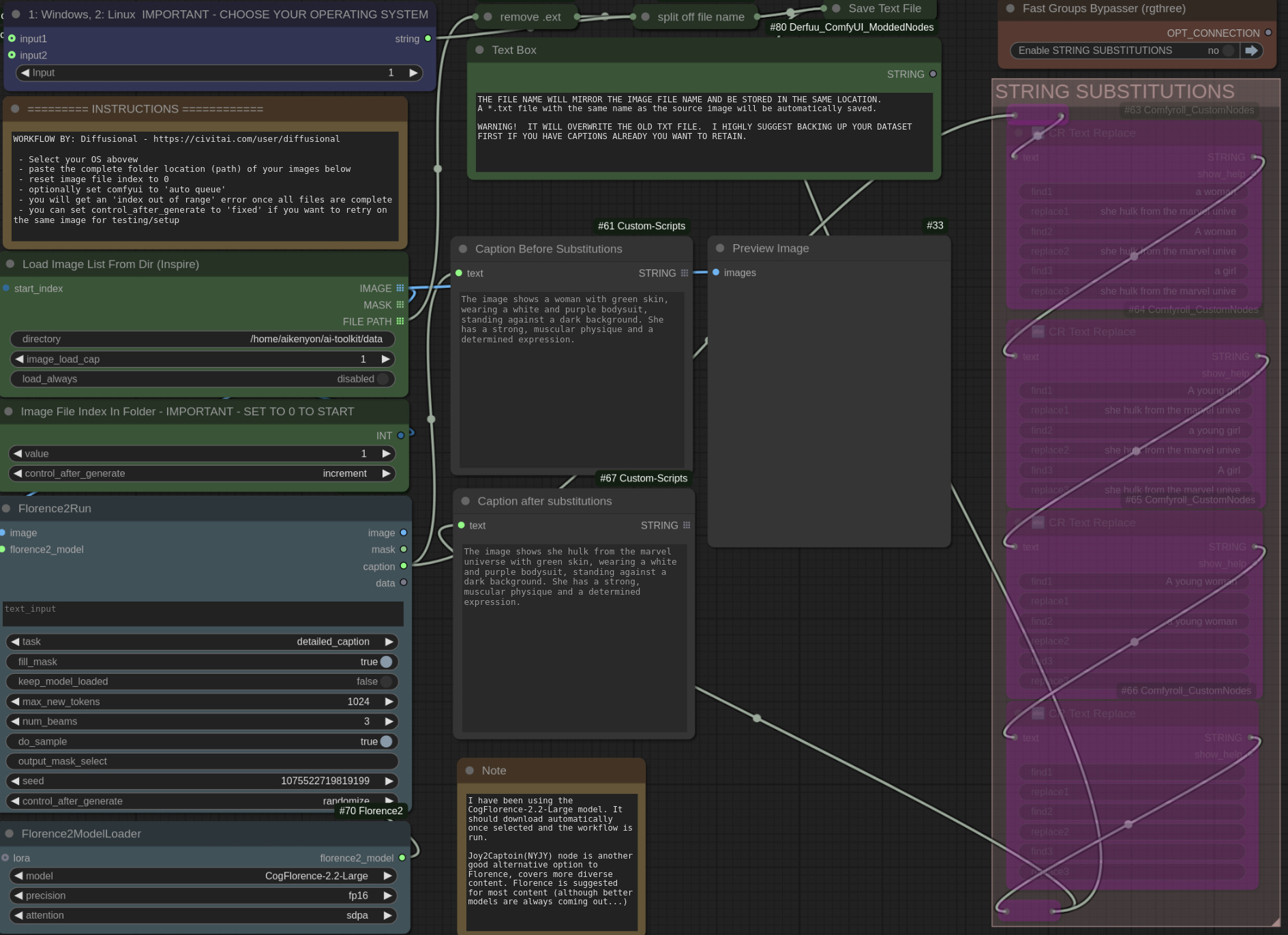Viewport: 1288px width, 935px height.
Task: Collapse the Text Box node via its title dot
Action: click(x=479, y=50)
